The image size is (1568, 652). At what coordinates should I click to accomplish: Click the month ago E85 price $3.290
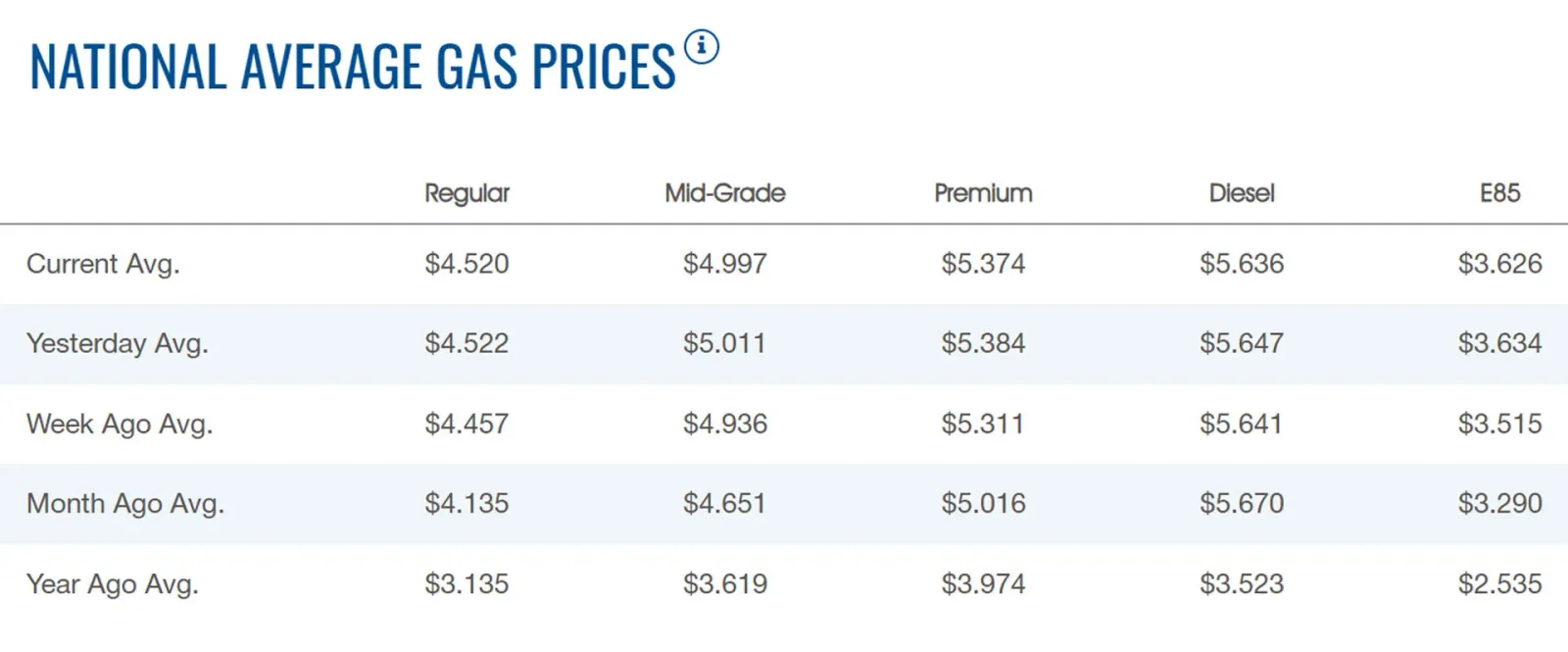pyautogui.click(x=1499, y=503)
